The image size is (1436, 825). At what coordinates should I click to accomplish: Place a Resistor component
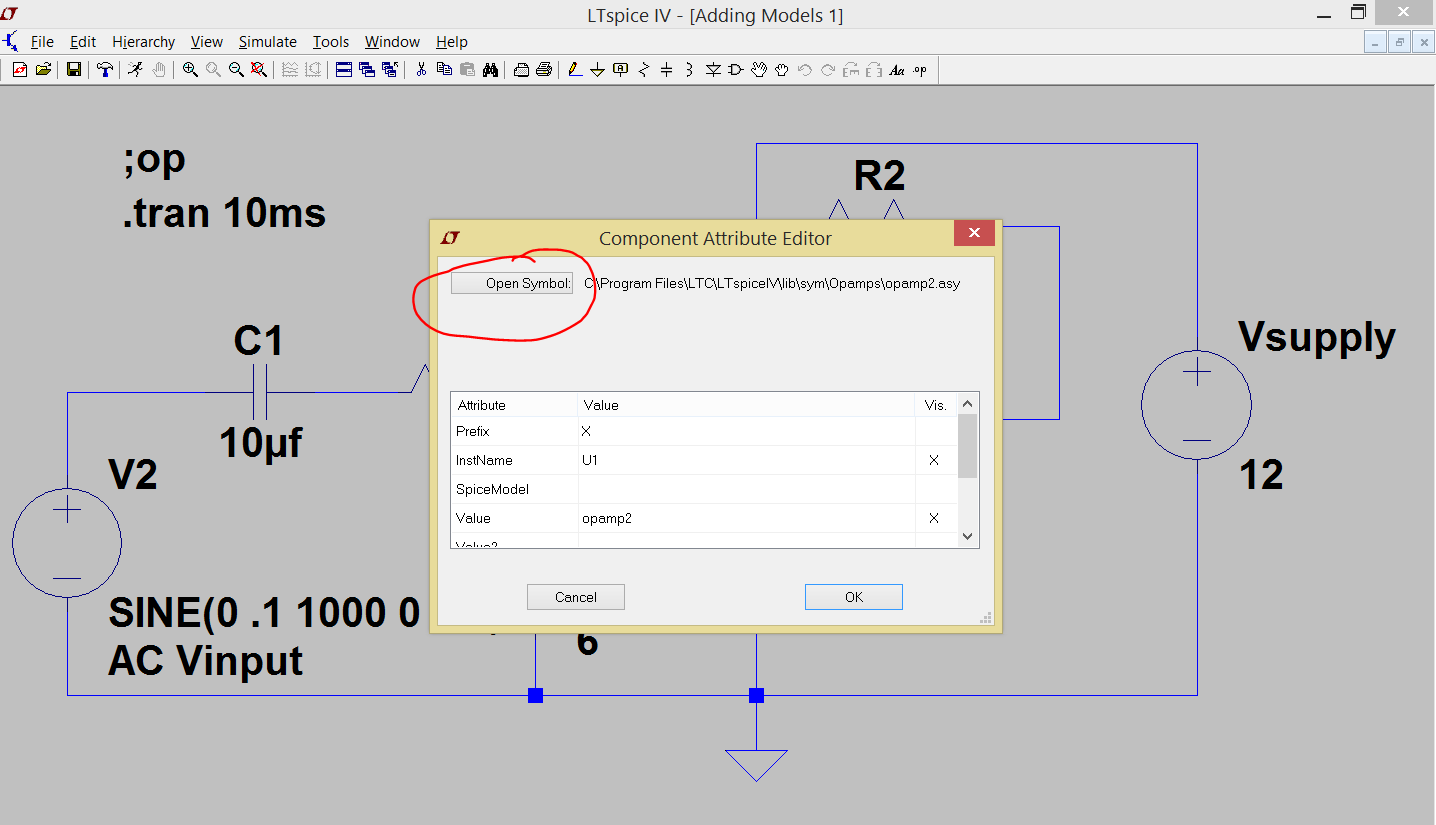pos(644,70)
